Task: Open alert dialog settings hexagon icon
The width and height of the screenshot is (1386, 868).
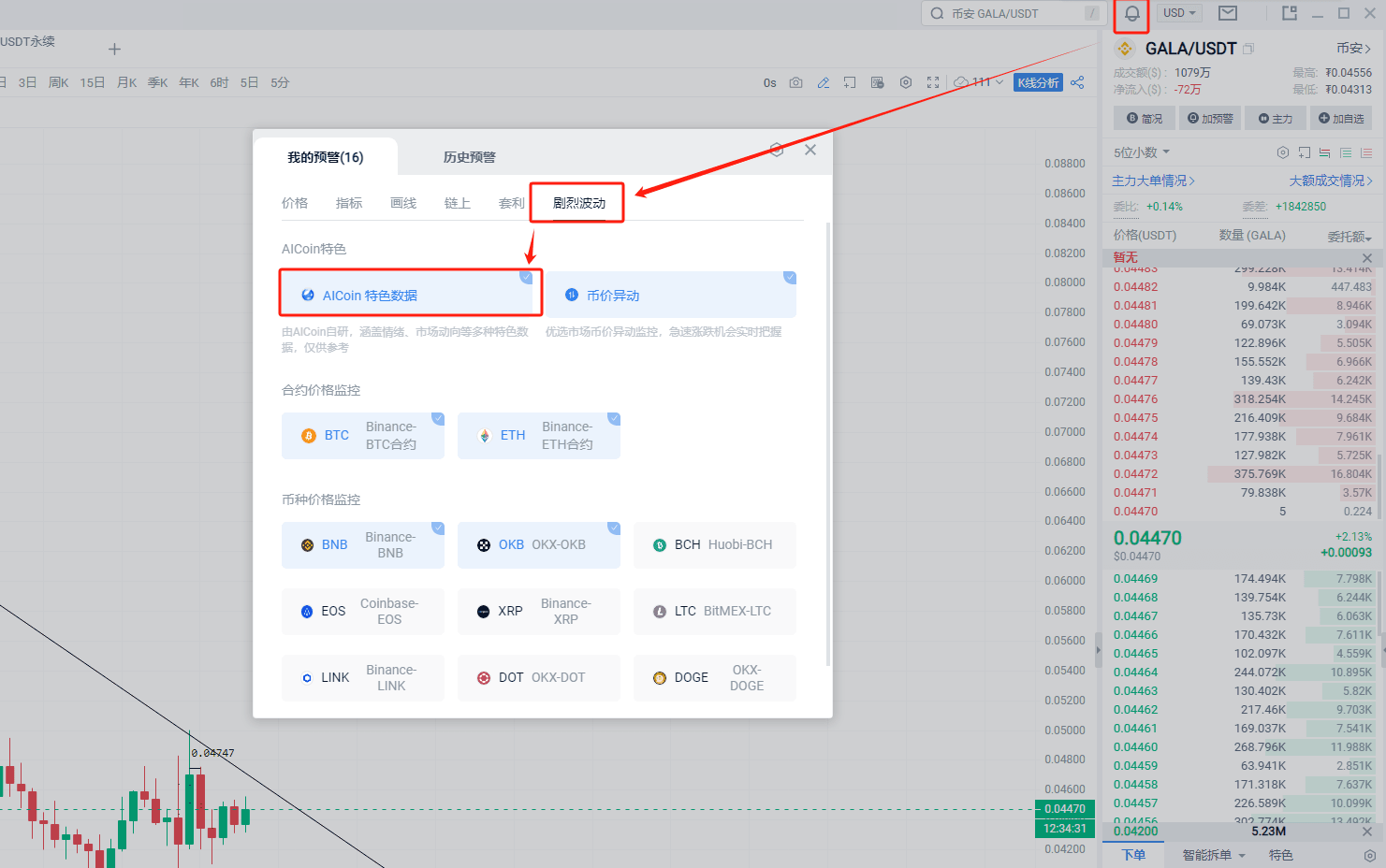Action: (776, 150)
